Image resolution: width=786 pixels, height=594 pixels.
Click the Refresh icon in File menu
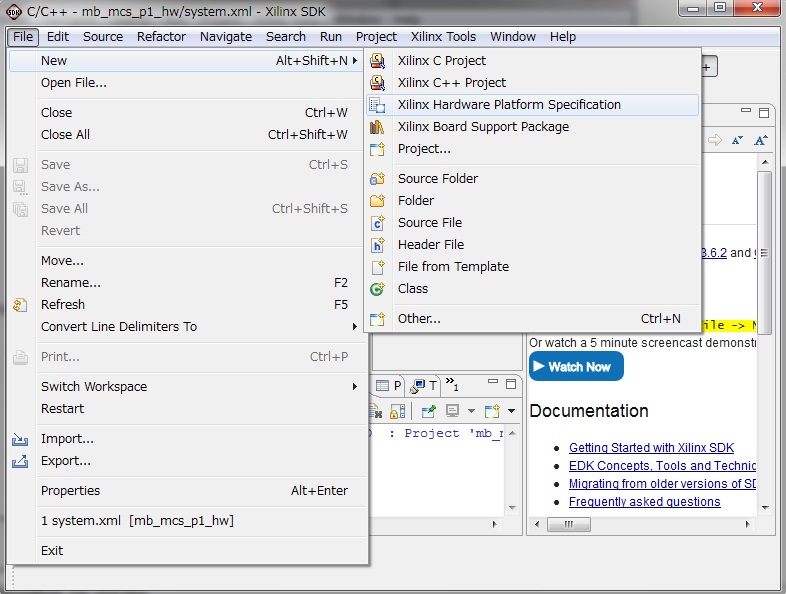click(20, 305)
